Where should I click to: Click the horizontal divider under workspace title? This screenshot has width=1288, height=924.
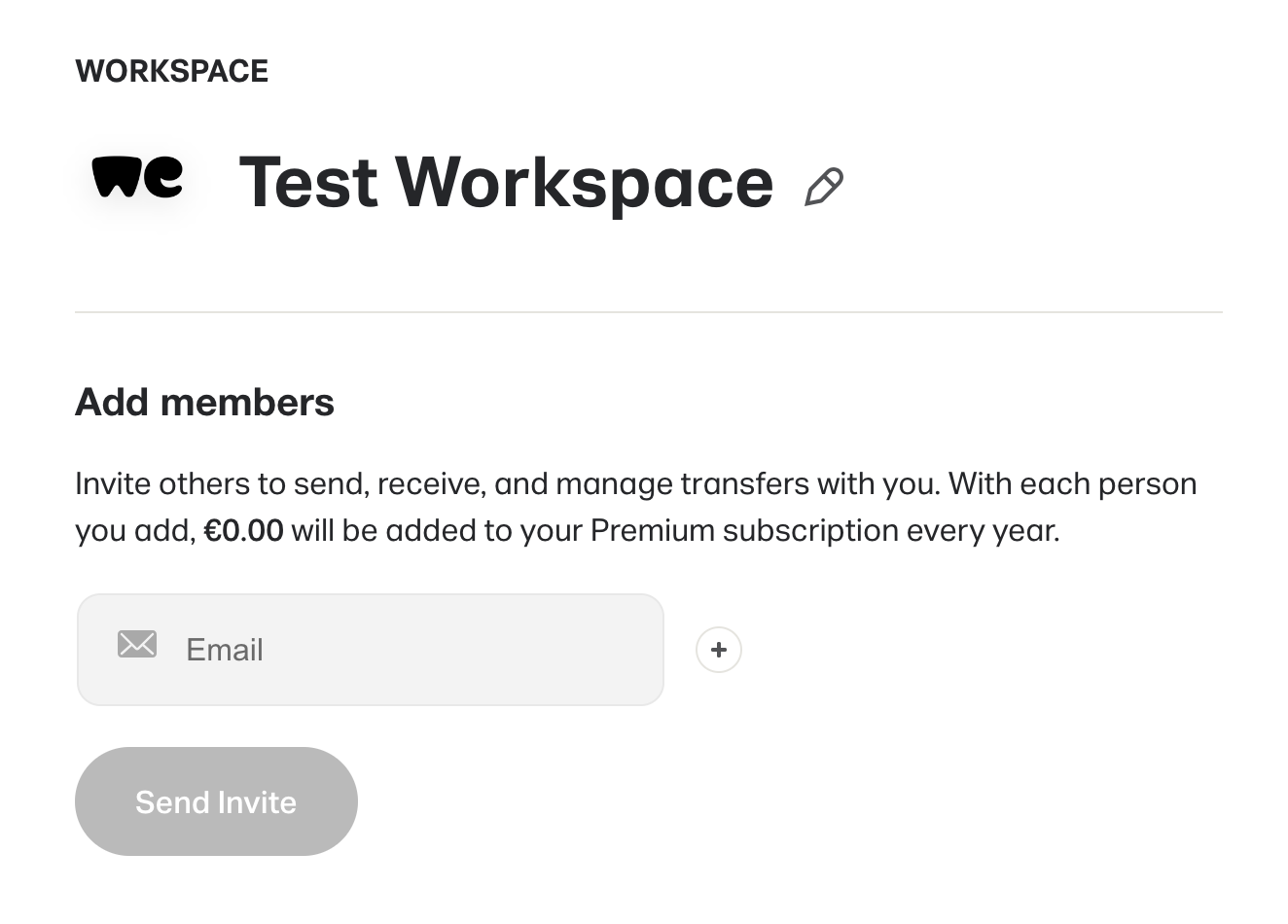click(x=649, y=312)
